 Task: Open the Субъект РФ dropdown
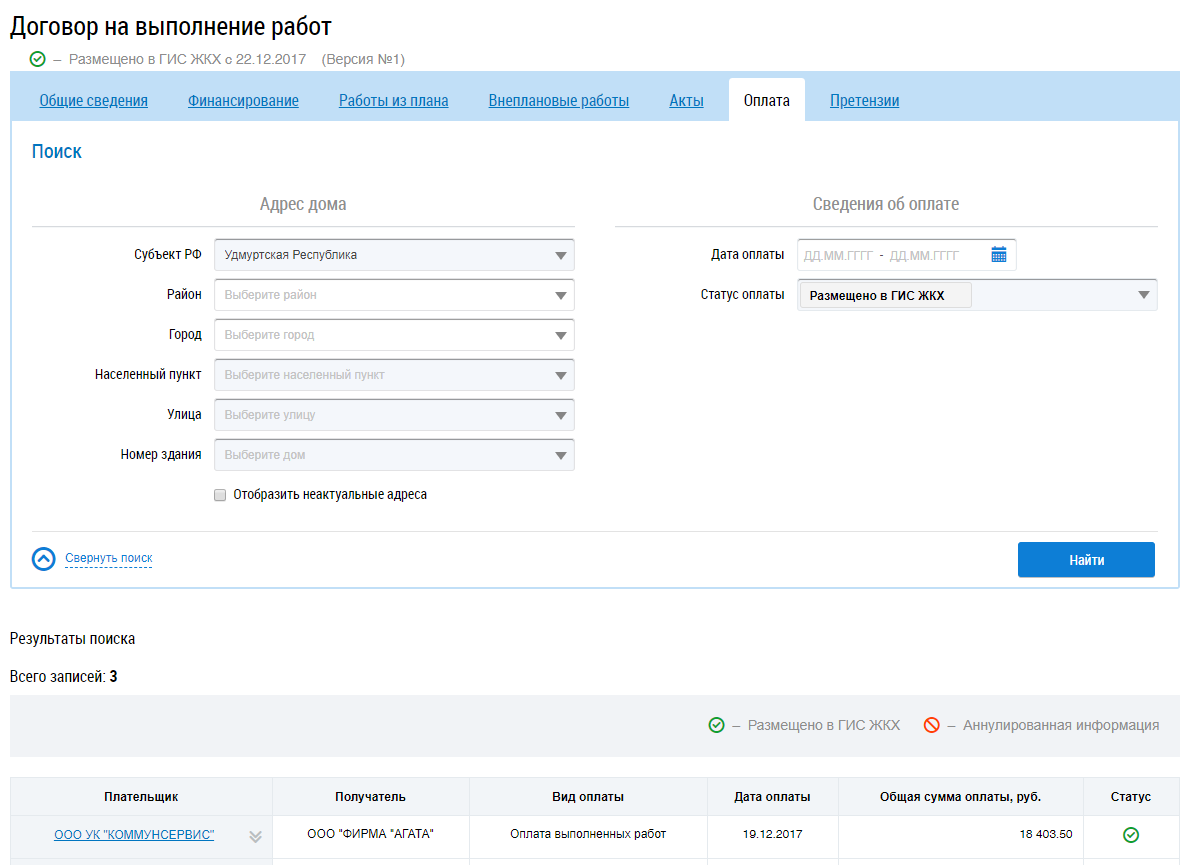pos(394,255)
